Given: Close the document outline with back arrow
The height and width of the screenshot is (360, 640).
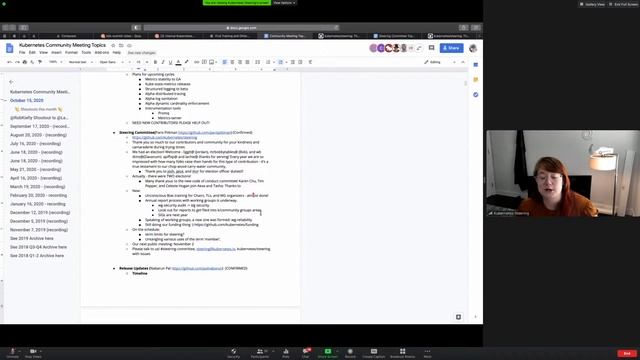Looking at the screenshot, I should 11,82.
